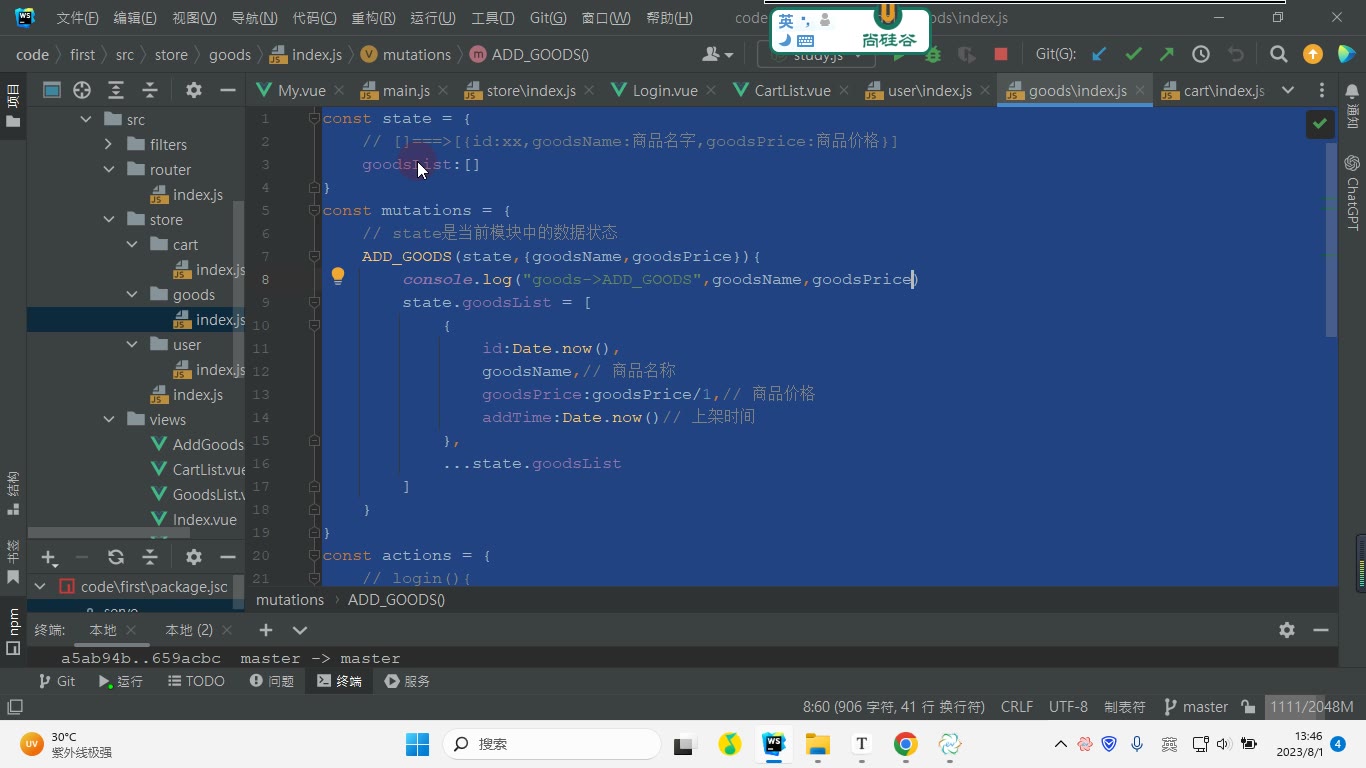Screen dimensions: 1366x768
Task: Open the user account dropdown in toolbar
Action: (718, 55)
